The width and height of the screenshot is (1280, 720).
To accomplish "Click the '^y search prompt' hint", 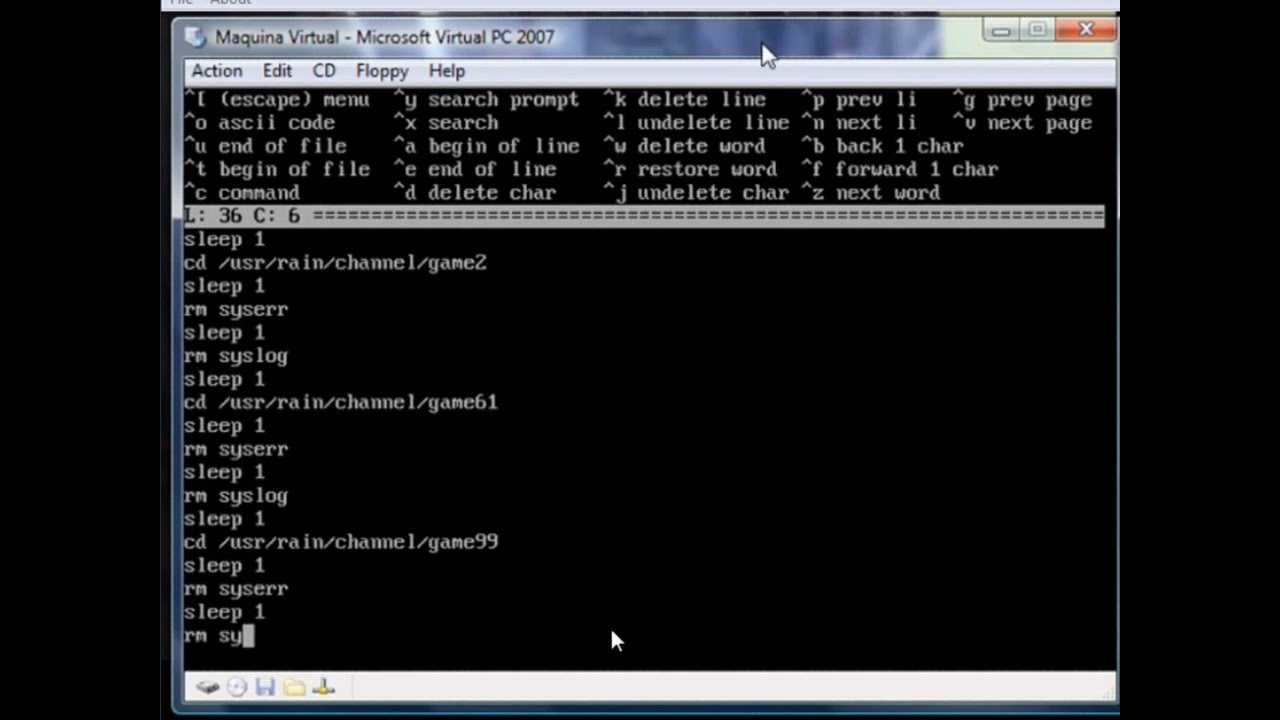I will [x=486, y=100].
